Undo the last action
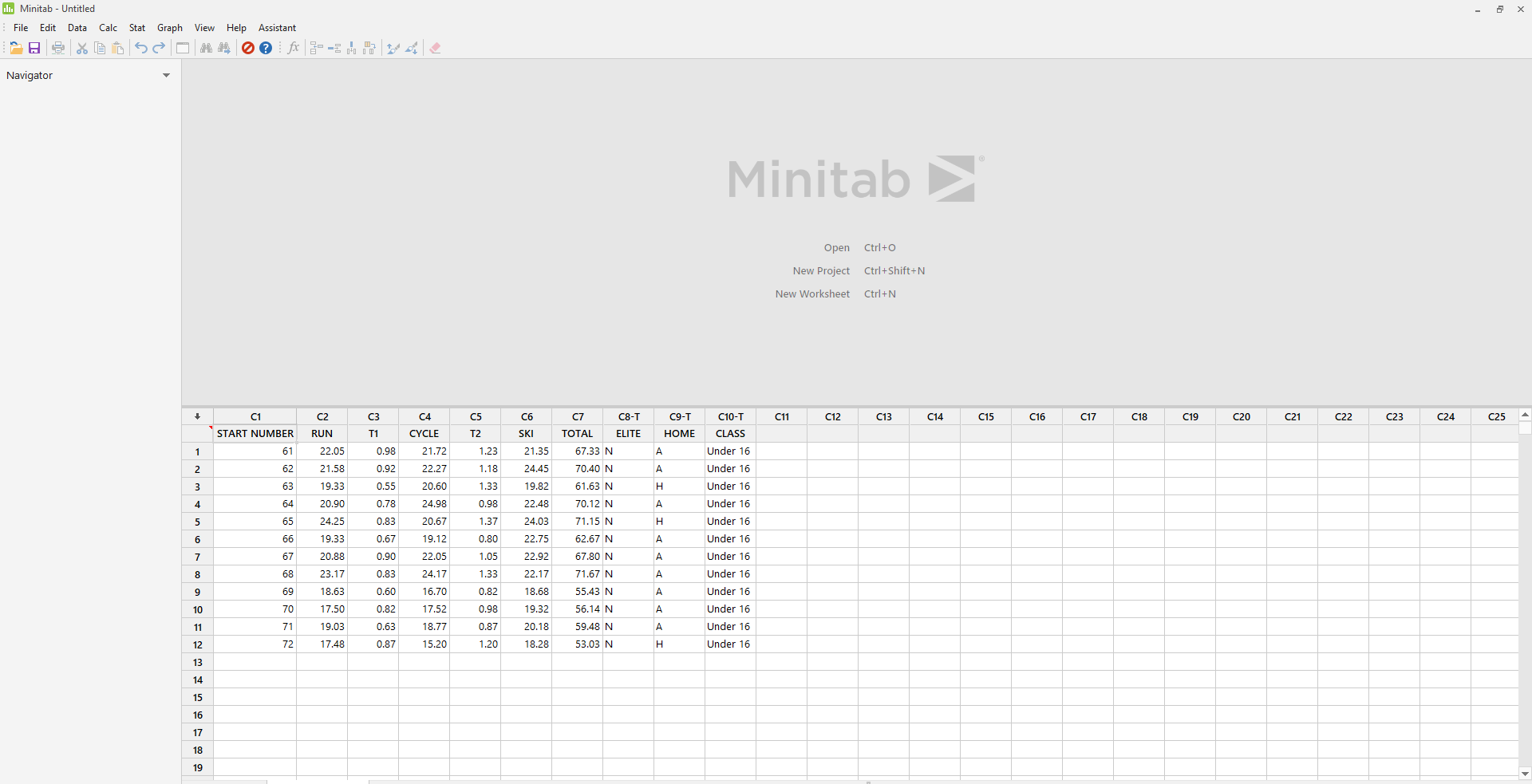Viewport: 1532px width, 784px height. pos(140,48)
